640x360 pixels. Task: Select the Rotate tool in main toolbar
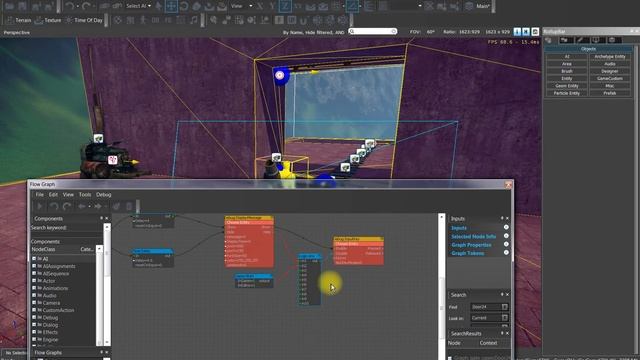[184, 6]
